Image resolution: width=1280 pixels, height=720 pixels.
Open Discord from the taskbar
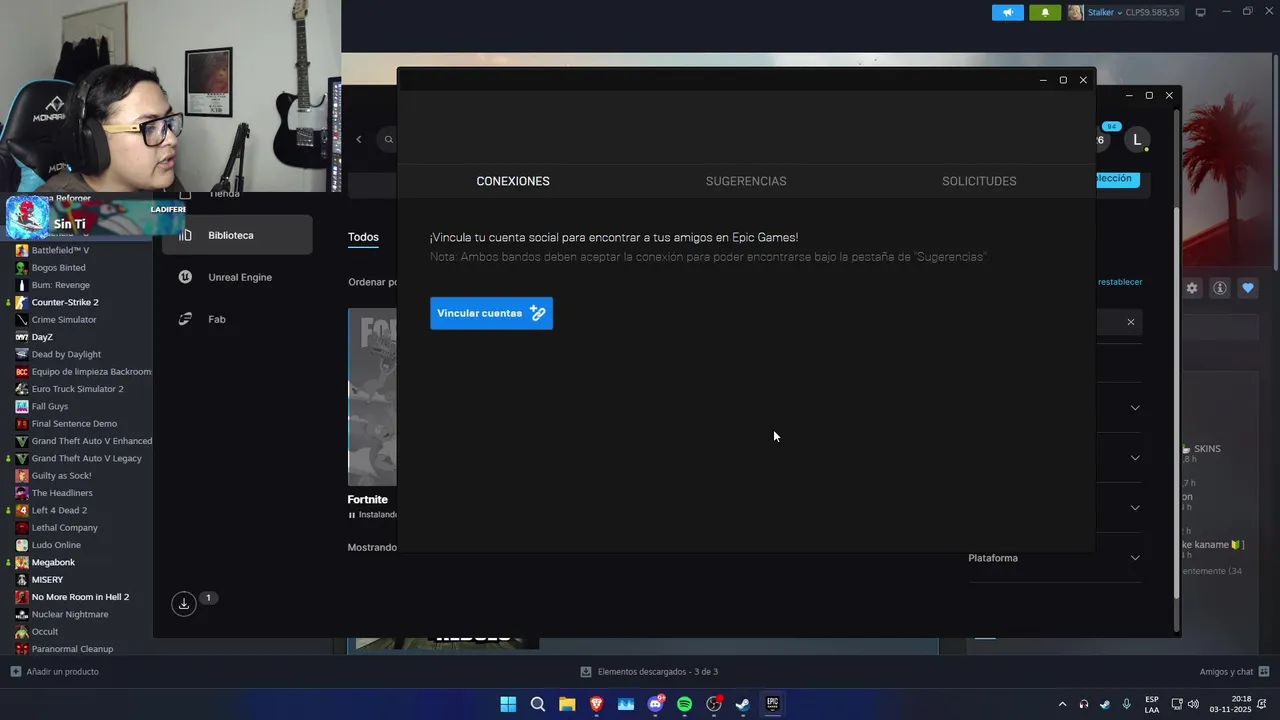point(655,704)
